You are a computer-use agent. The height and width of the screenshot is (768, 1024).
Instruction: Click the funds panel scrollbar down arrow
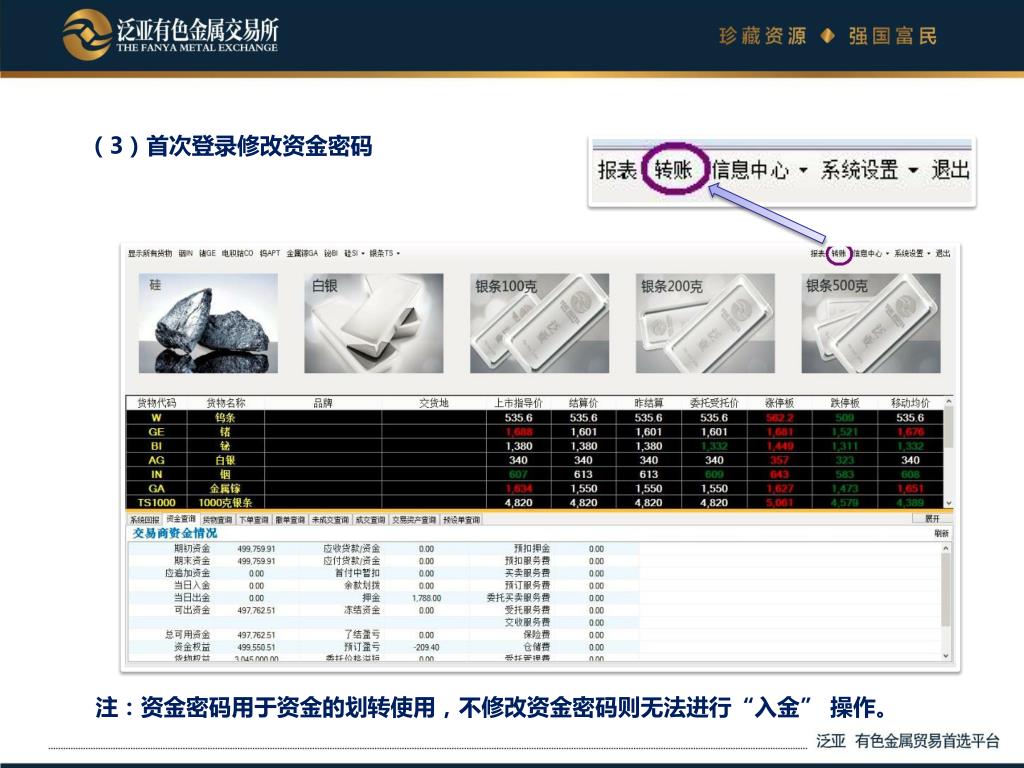click(946, 656)
